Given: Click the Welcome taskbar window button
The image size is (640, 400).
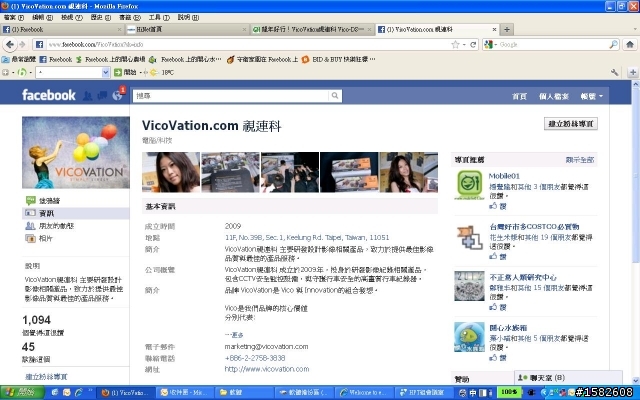Looking at the screenshot, I should coord(366,393).
